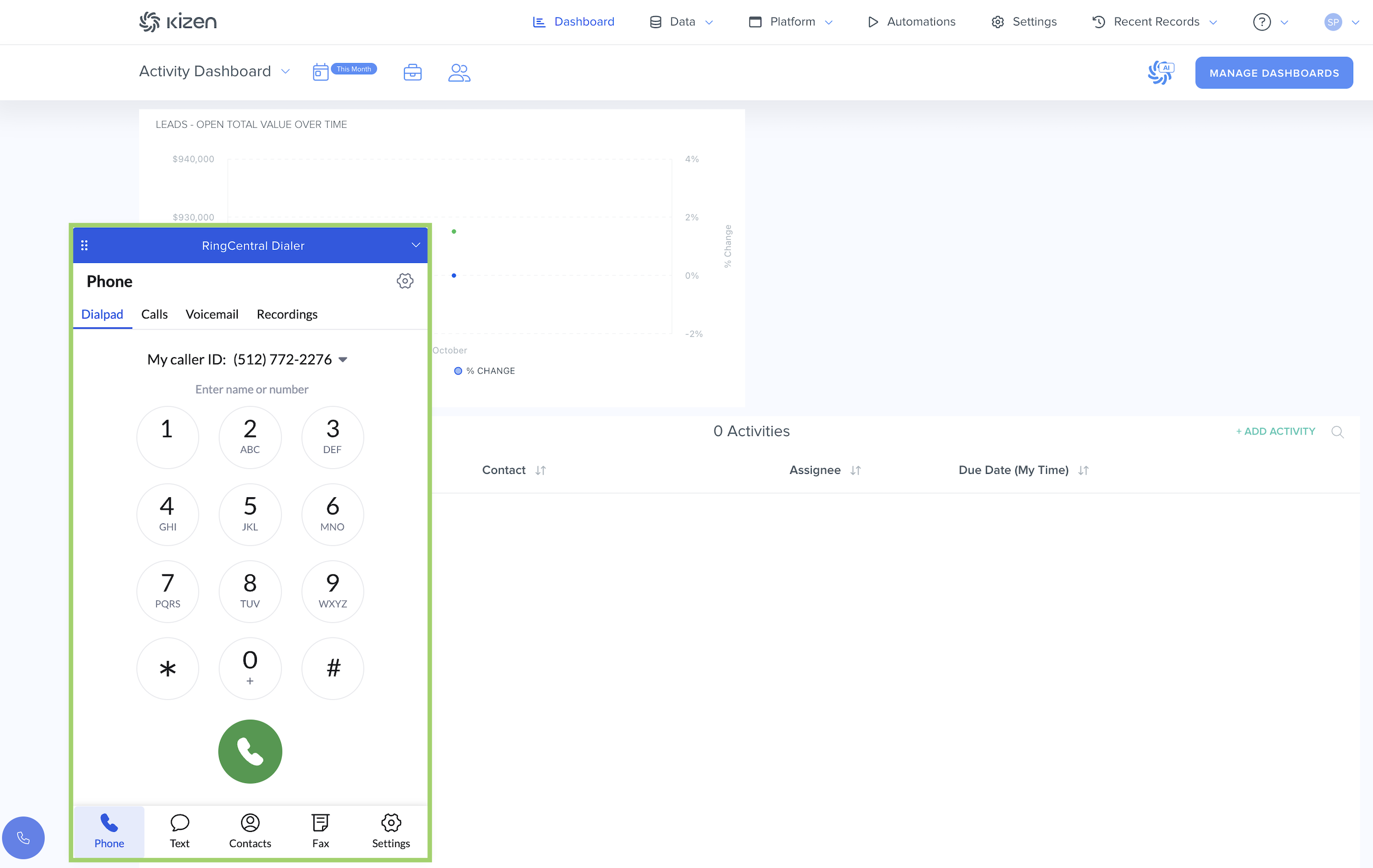Search activities with the magnifier icon

(1337, 432)
